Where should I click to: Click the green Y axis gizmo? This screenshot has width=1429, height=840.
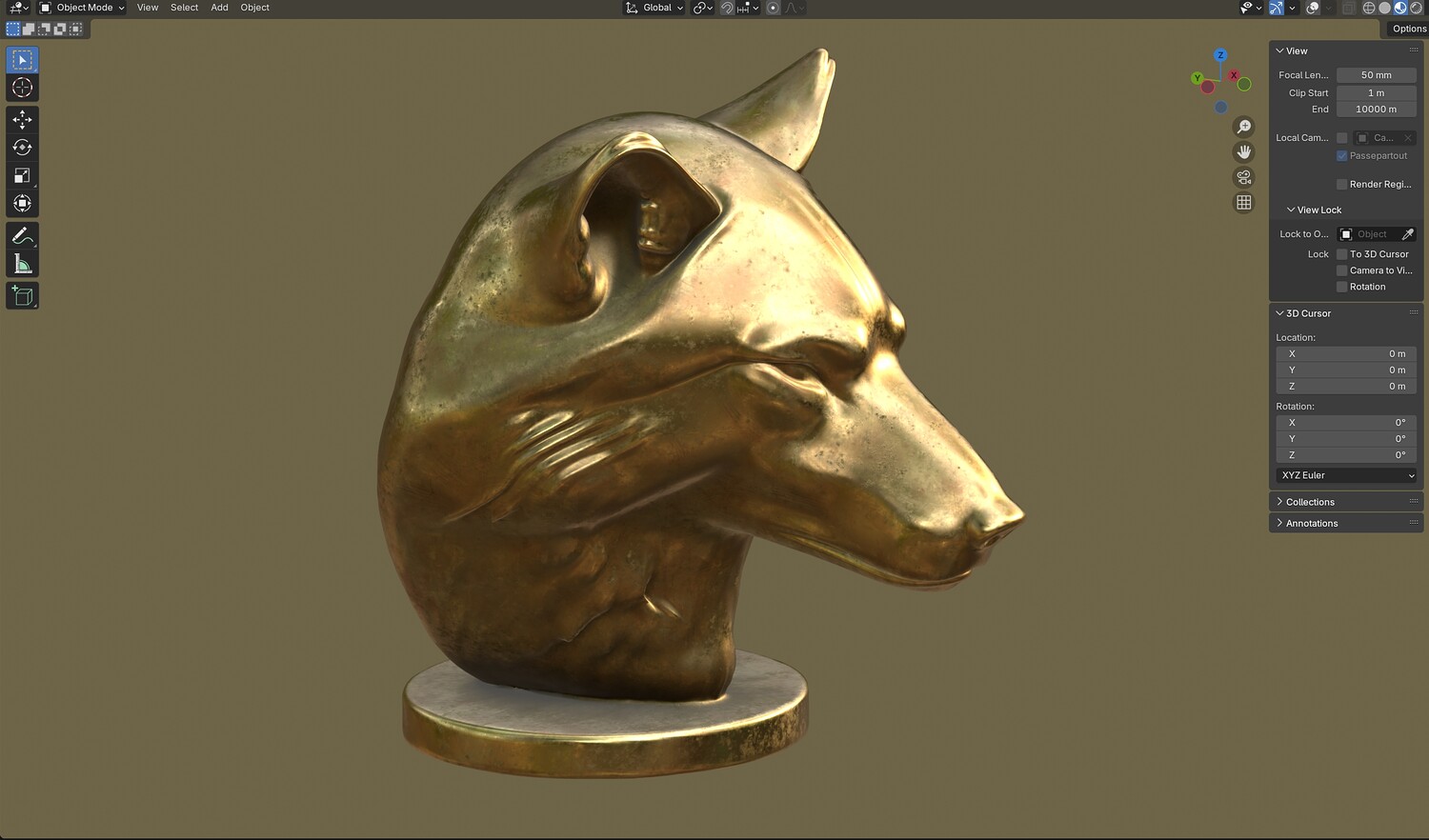tap(1198, 78)
